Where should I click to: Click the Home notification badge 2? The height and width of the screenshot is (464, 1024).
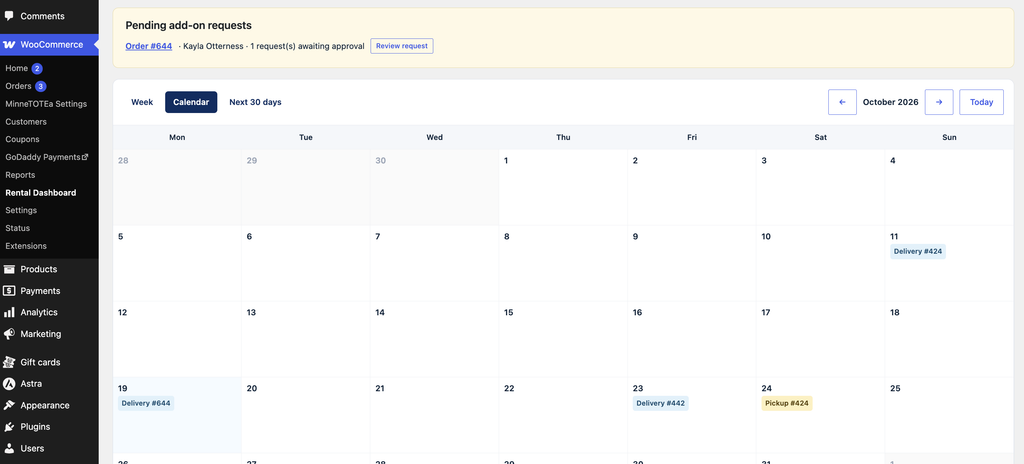pos(37,69)
